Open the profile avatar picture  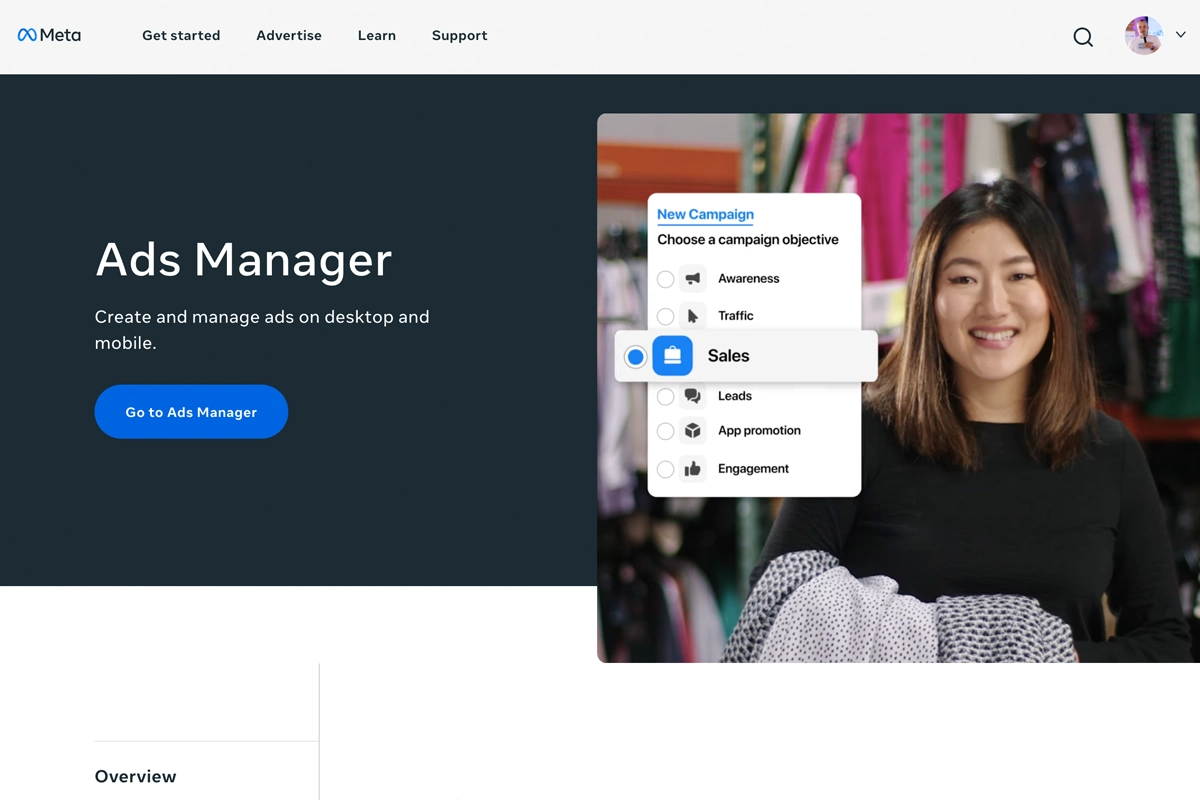pyautogui.click(x=1143, y=35)
